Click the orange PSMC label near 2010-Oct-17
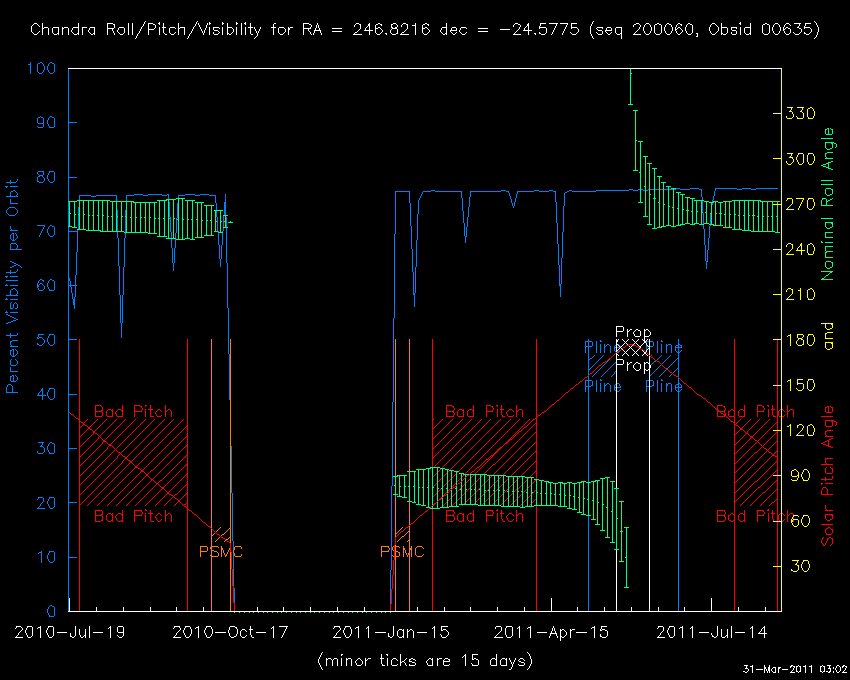Image resolution: width=850 pixels, height=680 pixels. click(221, 552)
